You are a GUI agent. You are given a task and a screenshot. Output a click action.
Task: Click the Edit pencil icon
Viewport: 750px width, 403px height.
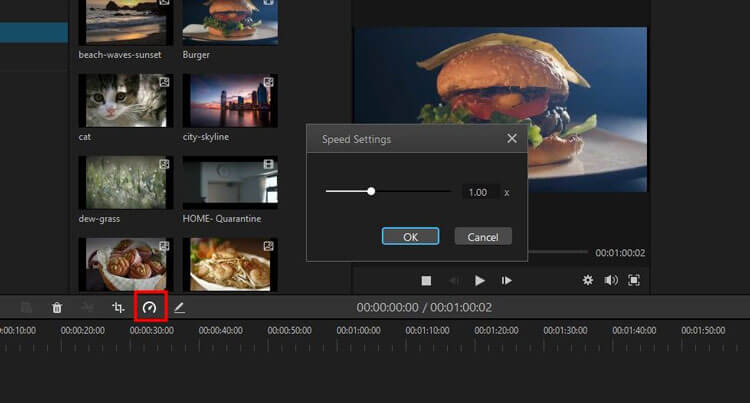[180, 308]
